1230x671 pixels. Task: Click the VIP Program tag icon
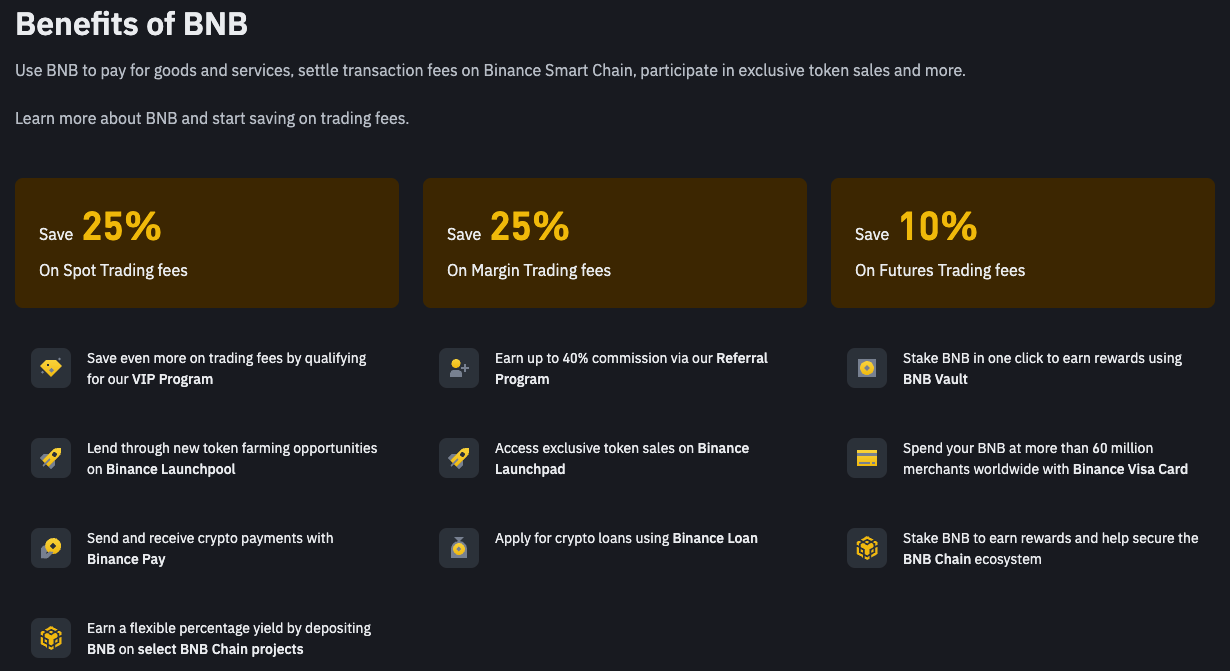click(51, 368)
